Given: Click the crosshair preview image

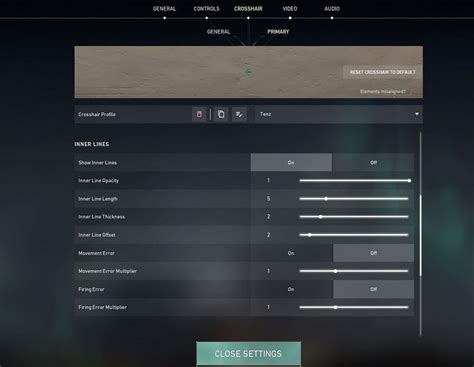Looking at the screenshot, I should [249, 72].
